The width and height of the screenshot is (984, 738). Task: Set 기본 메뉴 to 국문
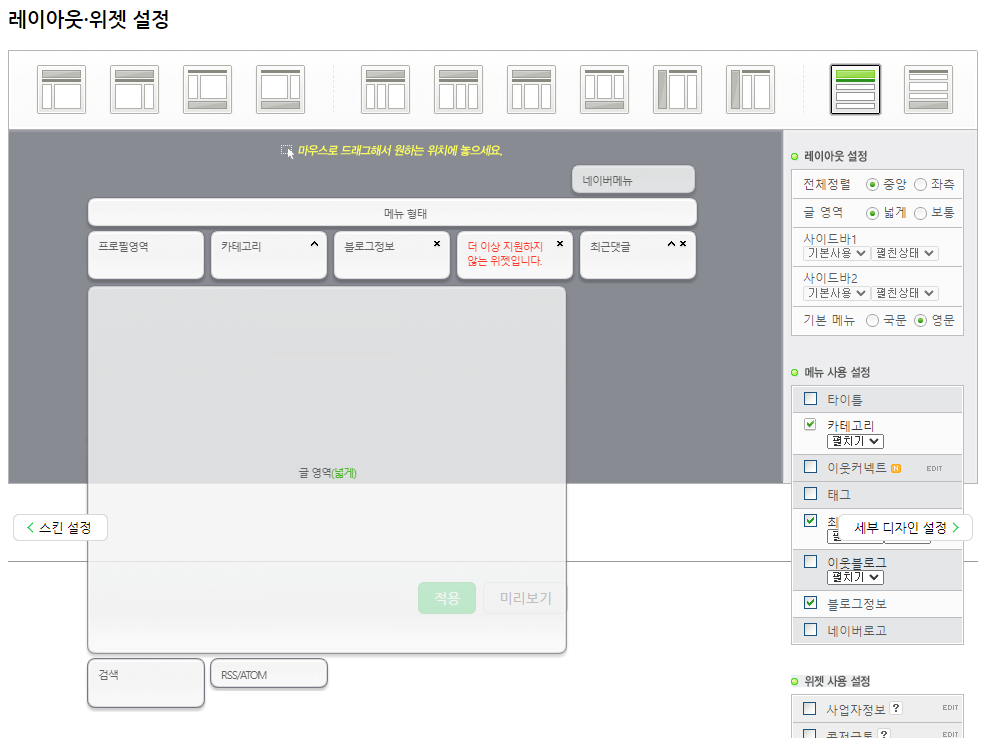(x=872, y=321)
